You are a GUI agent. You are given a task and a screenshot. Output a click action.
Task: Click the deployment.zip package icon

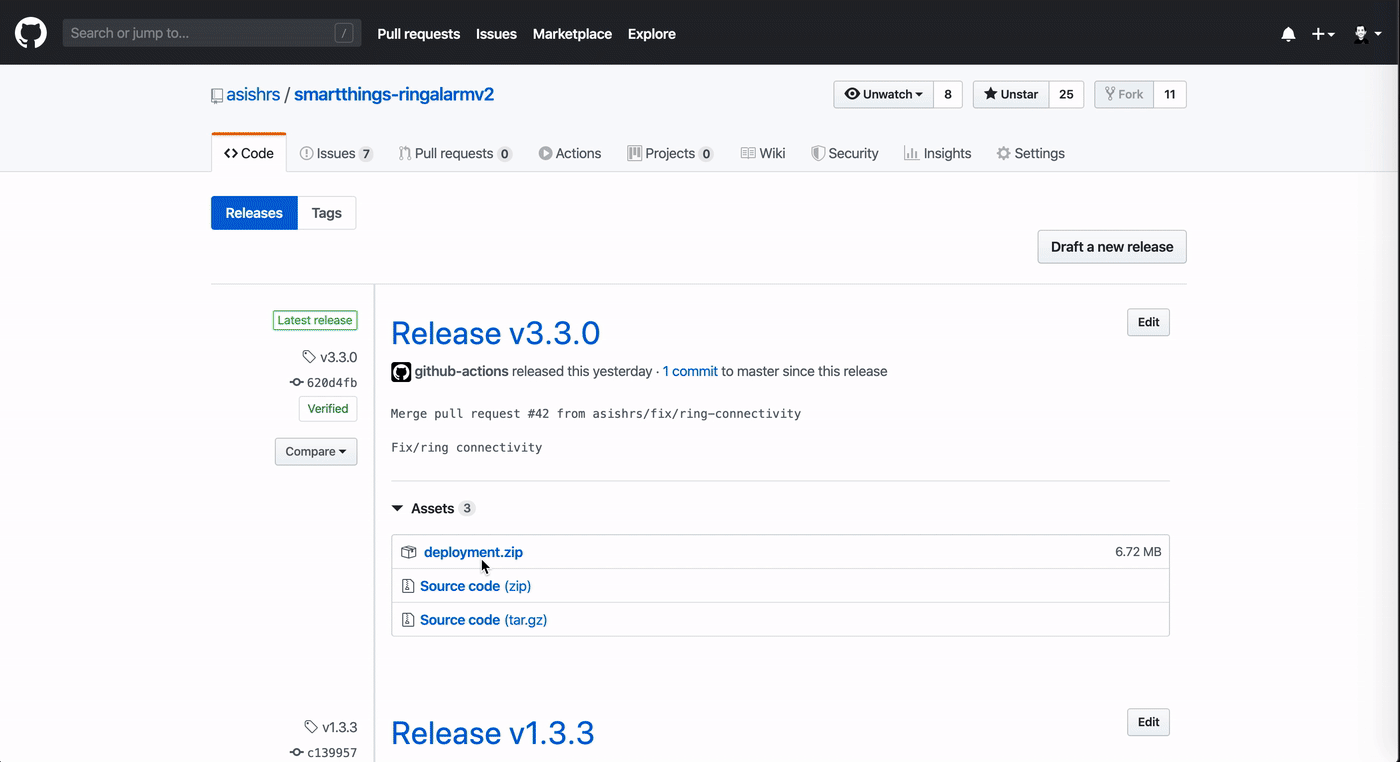click(408, 552)
